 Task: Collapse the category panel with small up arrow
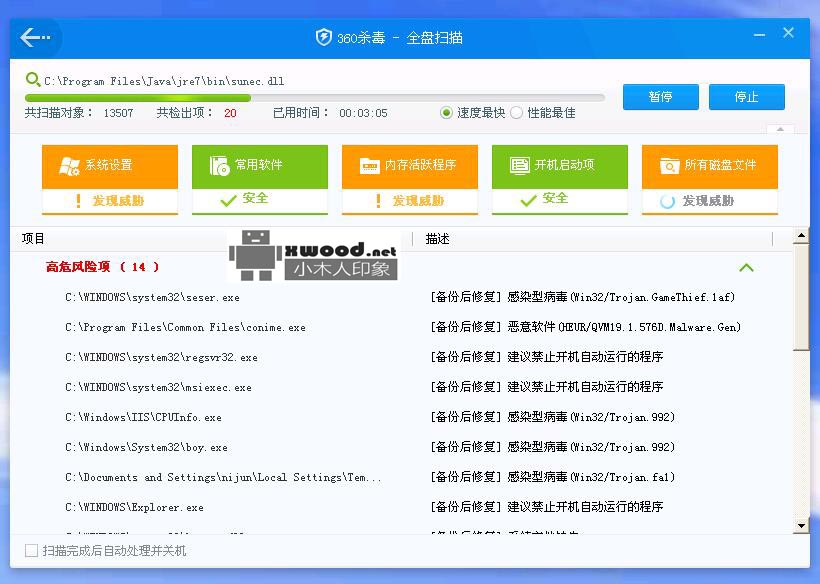(x=780, y=129)
